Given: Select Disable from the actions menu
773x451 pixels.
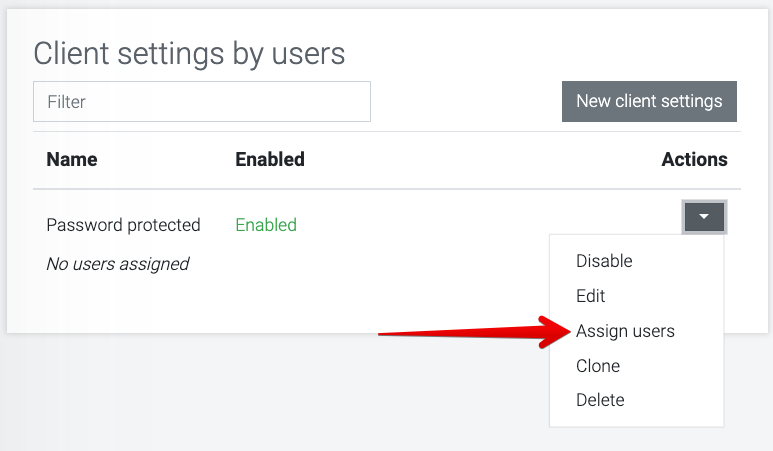Looking at the screenshot, I should pyautogui.click(x=604, y=261).
